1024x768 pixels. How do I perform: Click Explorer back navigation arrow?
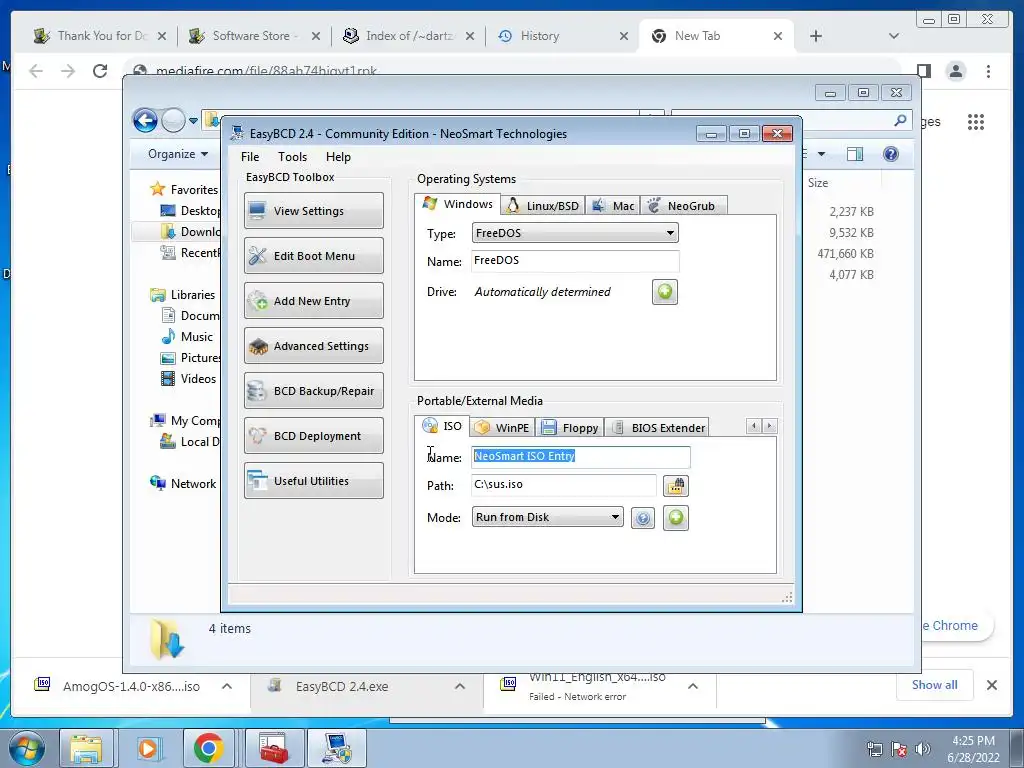[x=145, y=120]
